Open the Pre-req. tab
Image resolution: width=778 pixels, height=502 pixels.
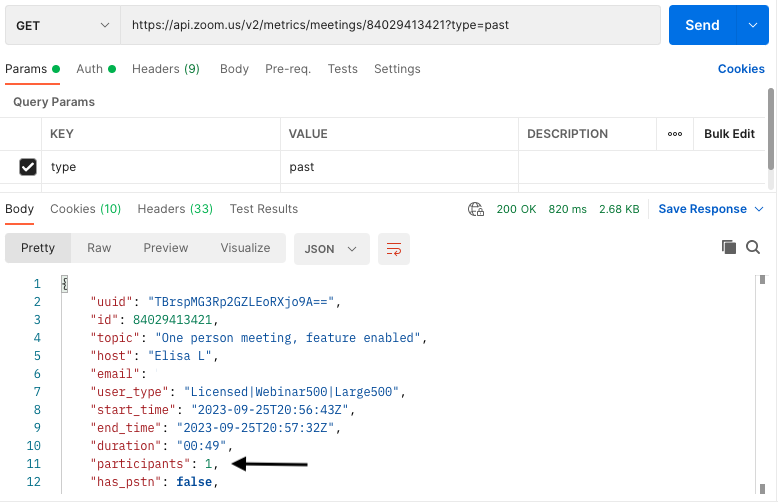pyautogui.click(x=288, y=69)
